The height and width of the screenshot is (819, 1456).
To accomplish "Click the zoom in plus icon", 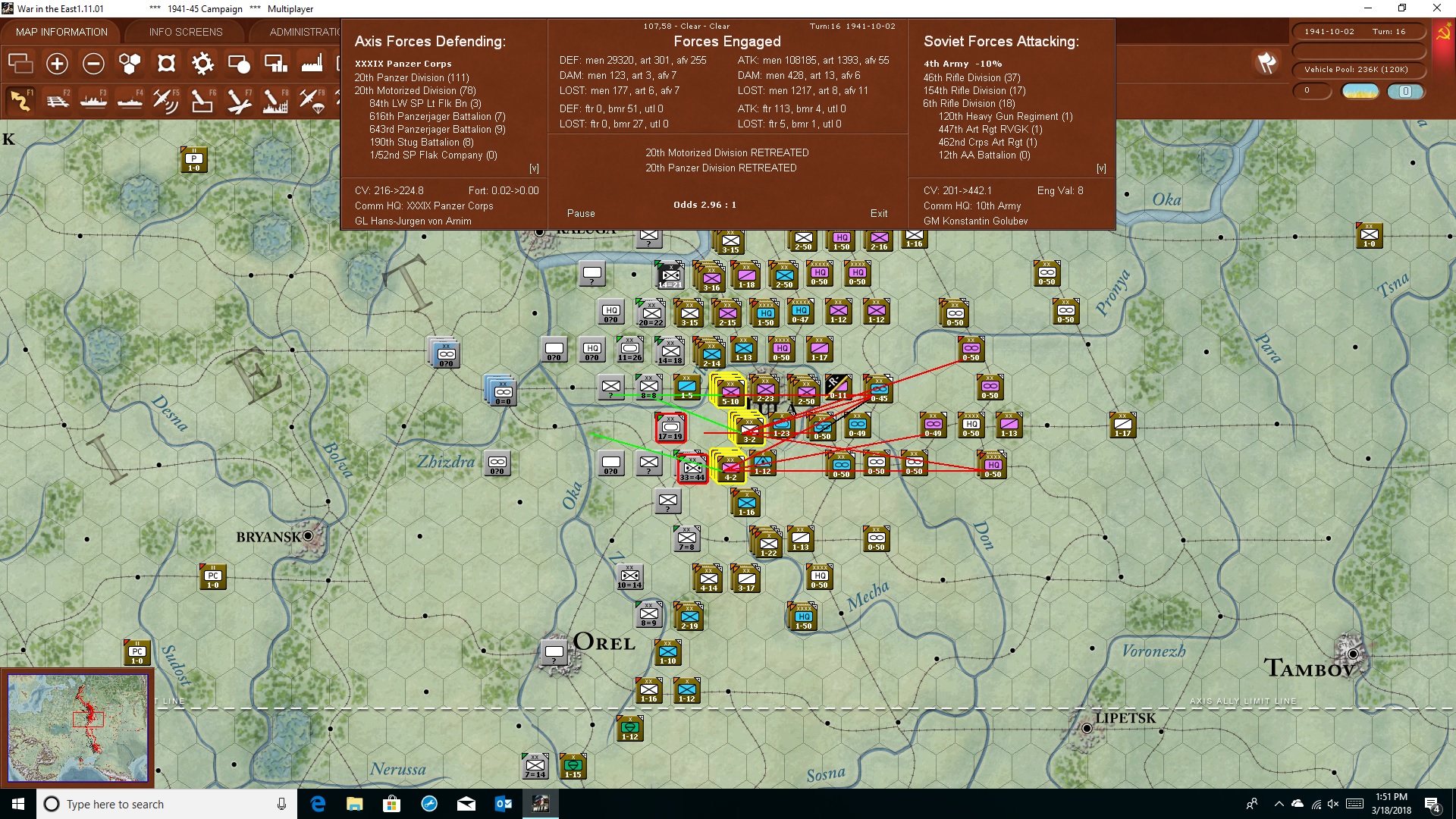I will [x=57, y=64].
